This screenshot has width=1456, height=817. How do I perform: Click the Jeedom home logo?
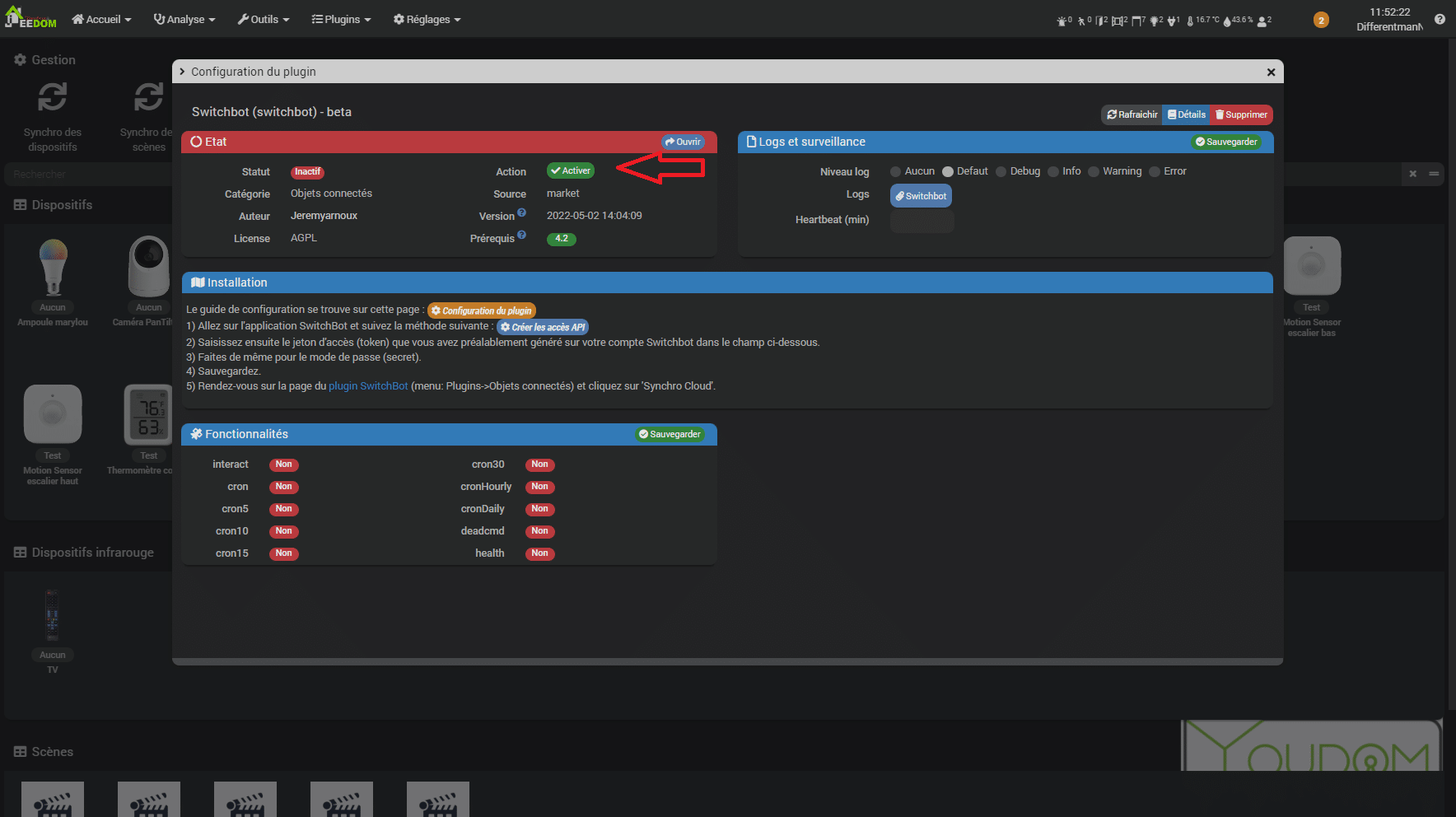30,16
